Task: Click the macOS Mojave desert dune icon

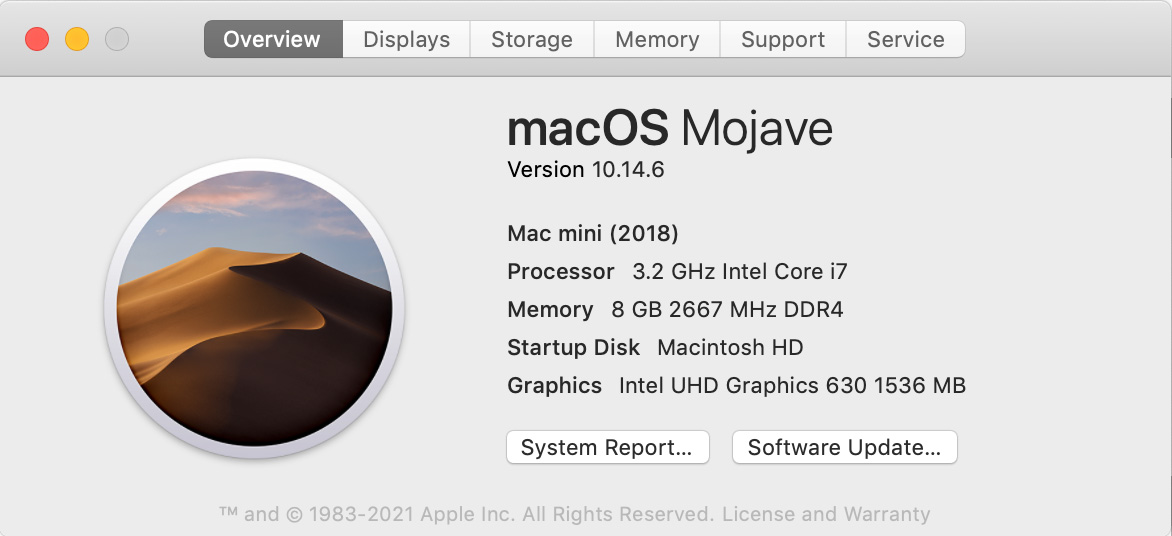Action: point(254,308)
